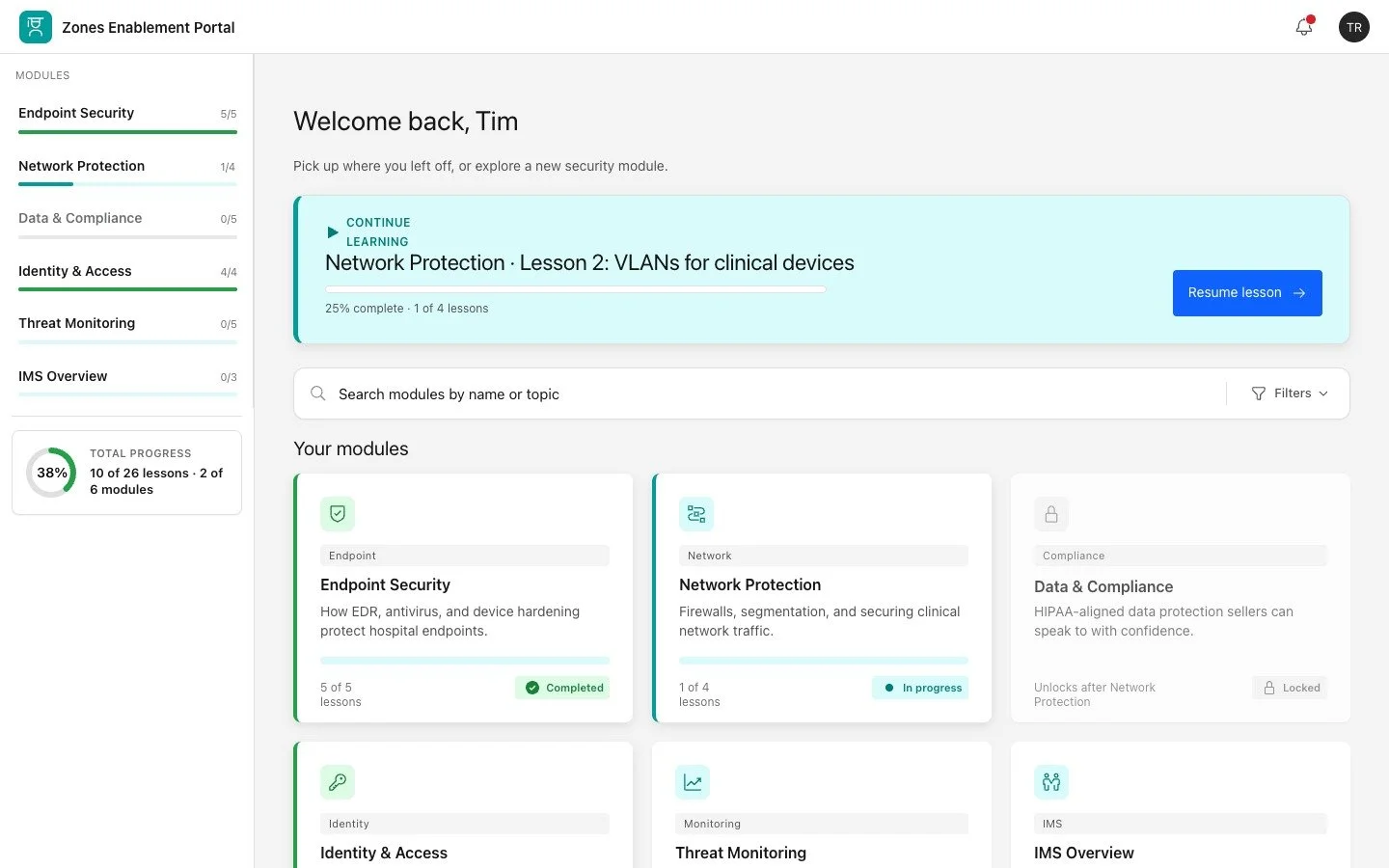Open the Threat Monitoring card title

coord(741,853)
